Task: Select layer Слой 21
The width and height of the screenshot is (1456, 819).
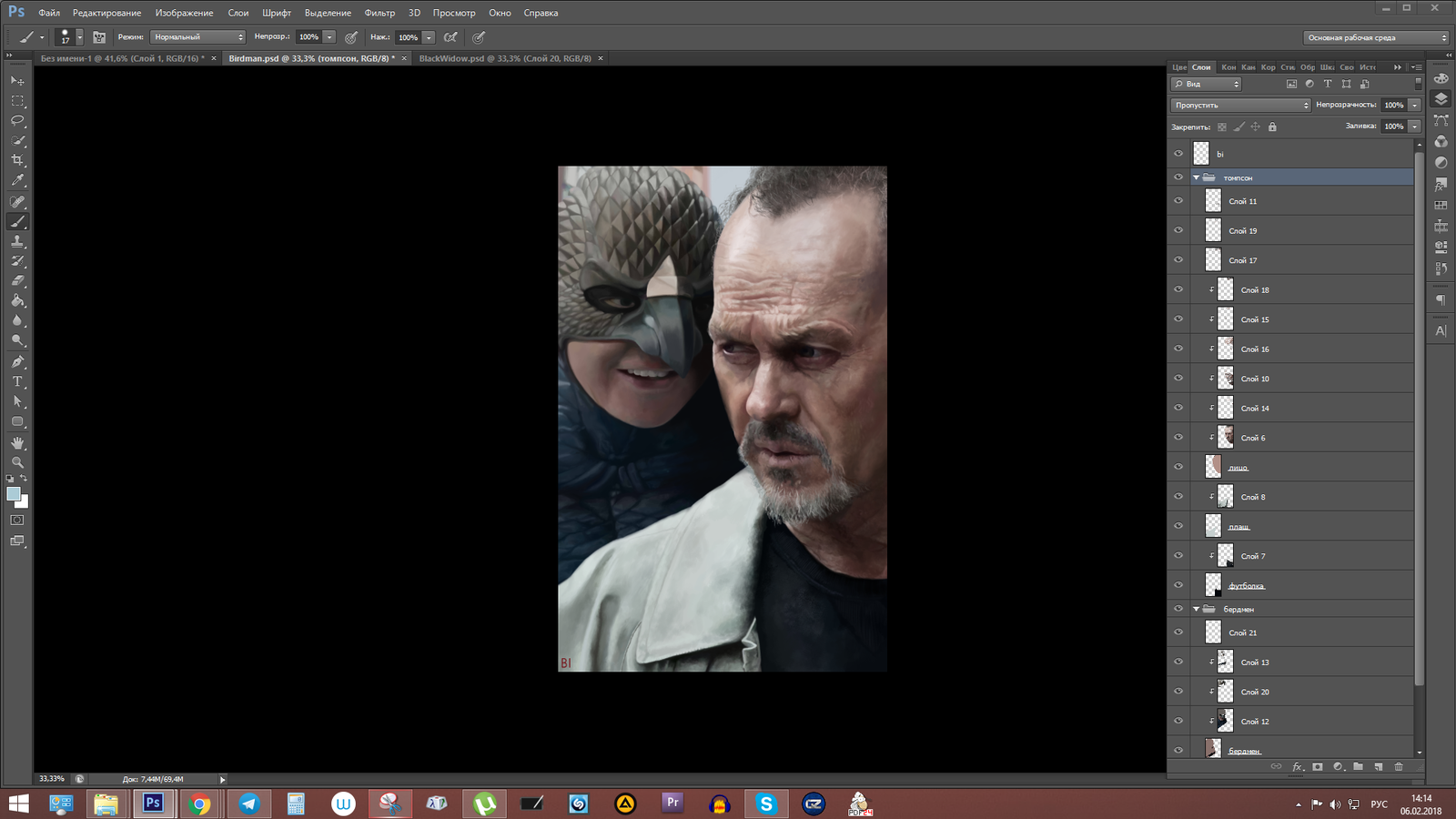Action: click(x=1301, y=632)
